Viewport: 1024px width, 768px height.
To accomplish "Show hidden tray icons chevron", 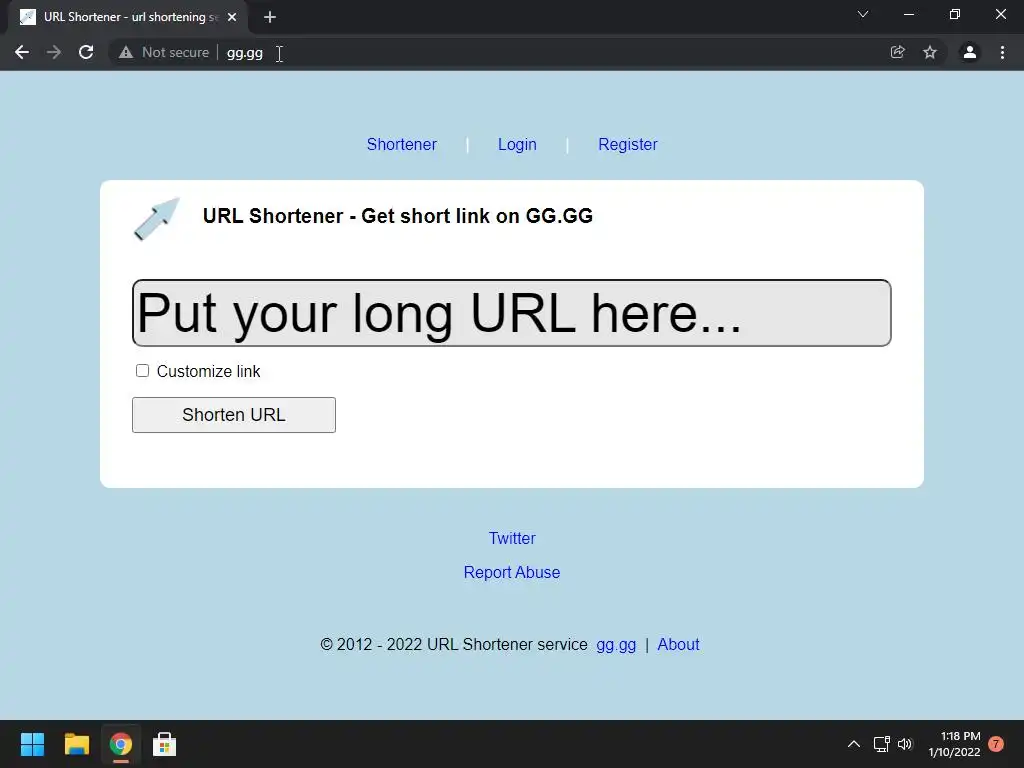I will (x=854, y=744).
